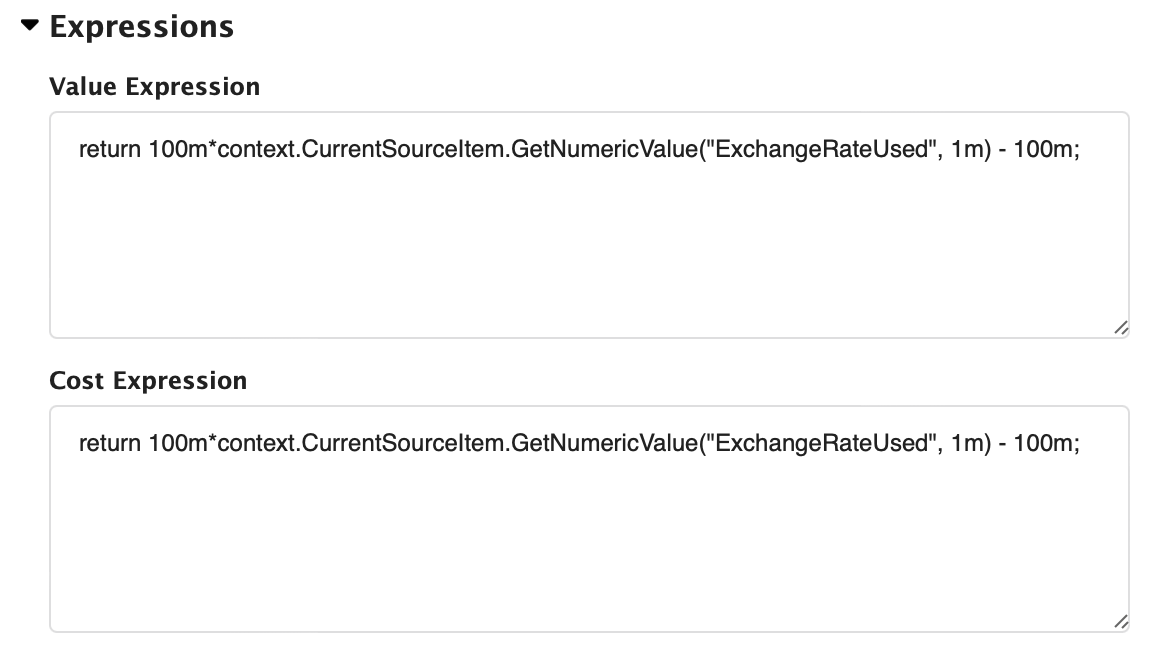Click the resize handle of Cost Expression box
The height and width of the screenshot is (656, 1164).
click(1123, 621)
